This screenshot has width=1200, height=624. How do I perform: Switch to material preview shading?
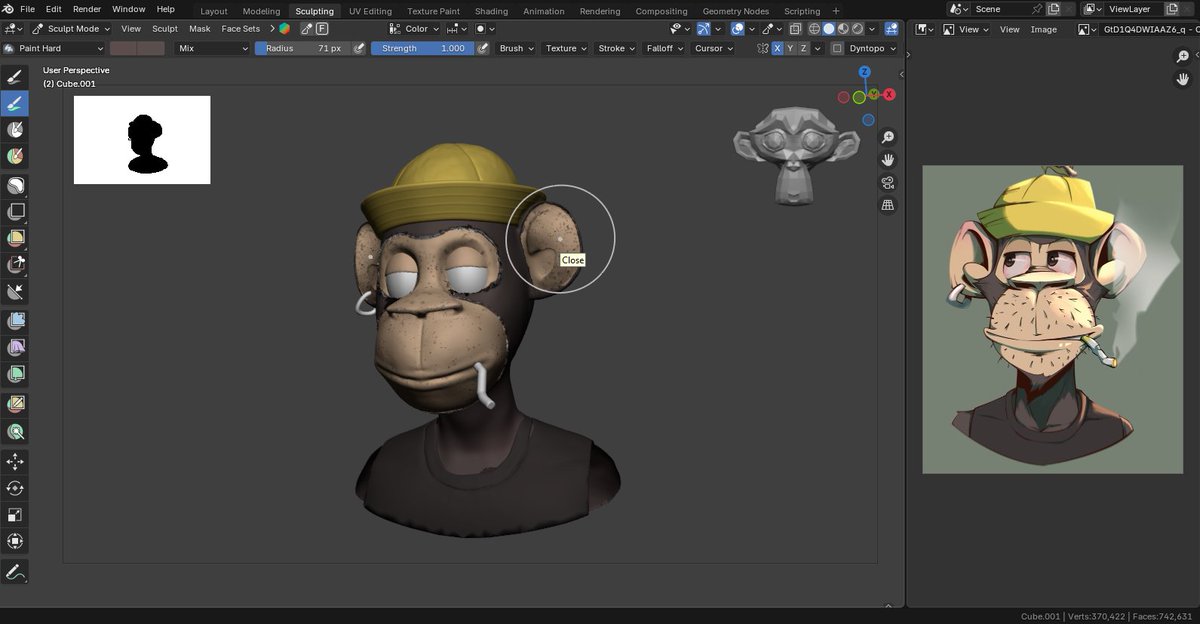(843, 29)
